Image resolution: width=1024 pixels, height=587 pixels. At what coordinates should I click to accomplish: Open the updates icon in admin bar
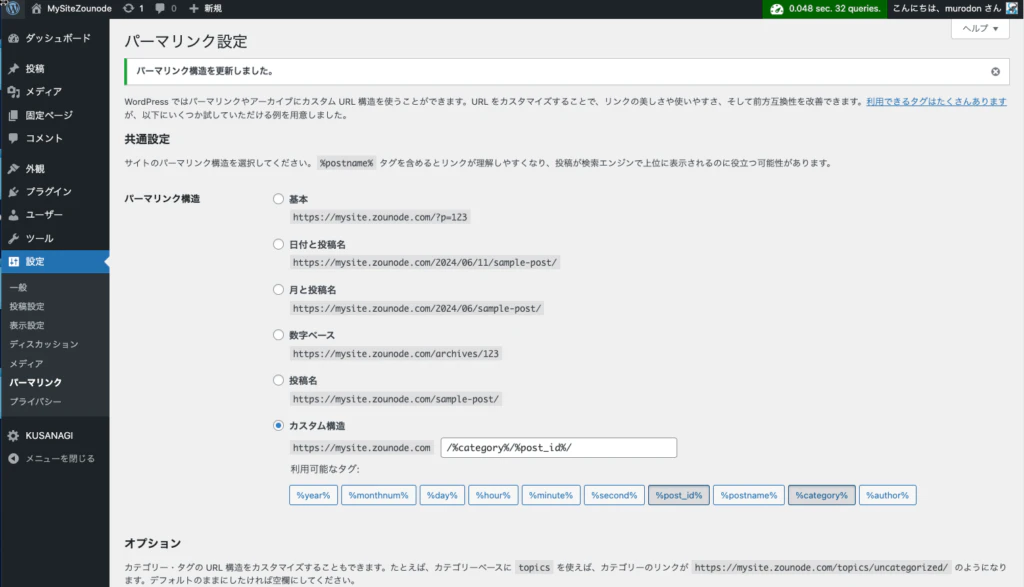pos(129,8)
